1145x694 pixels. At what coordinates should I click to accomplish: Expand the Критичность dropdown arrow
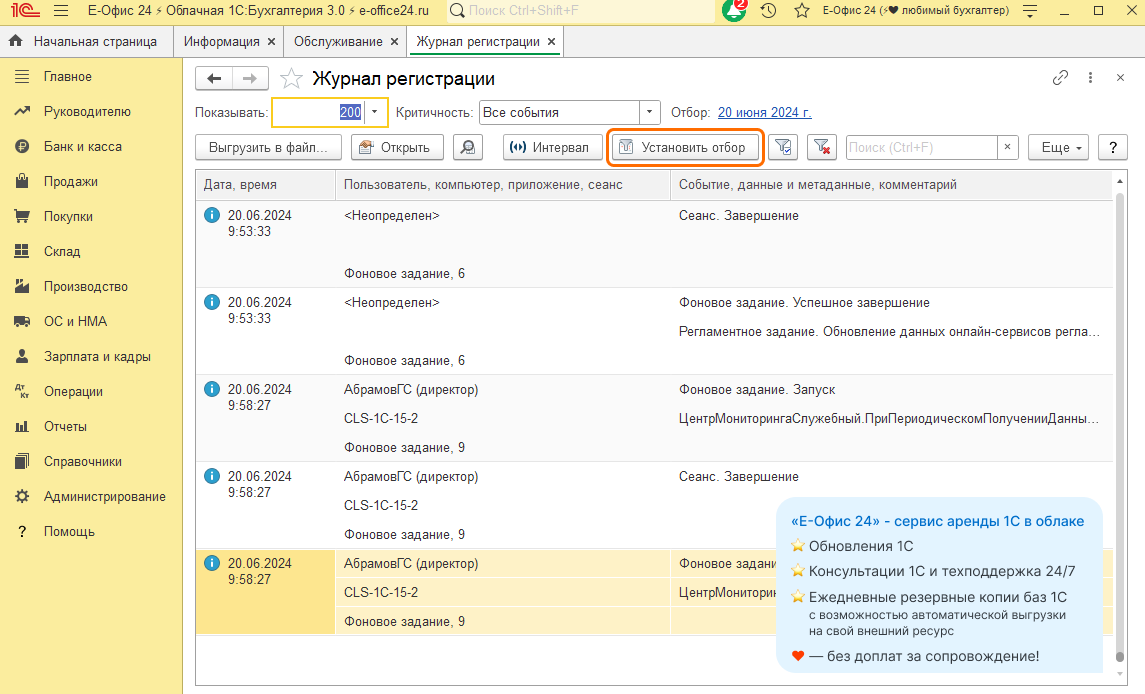coord(649,113)
